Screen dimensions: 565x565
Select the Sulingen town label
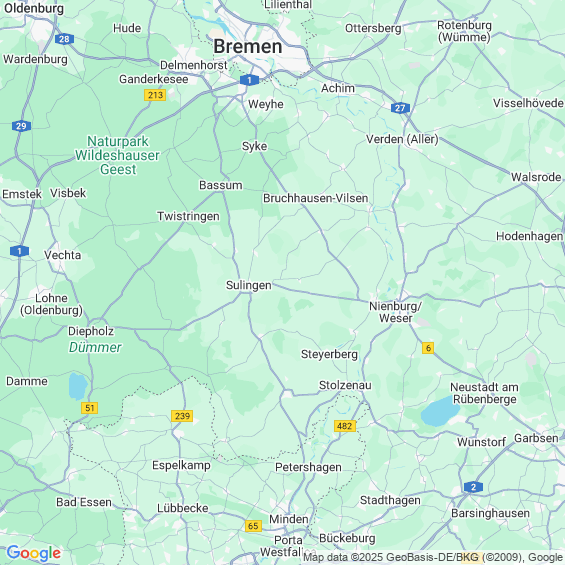pyautogui.click(x=249, y=285)
